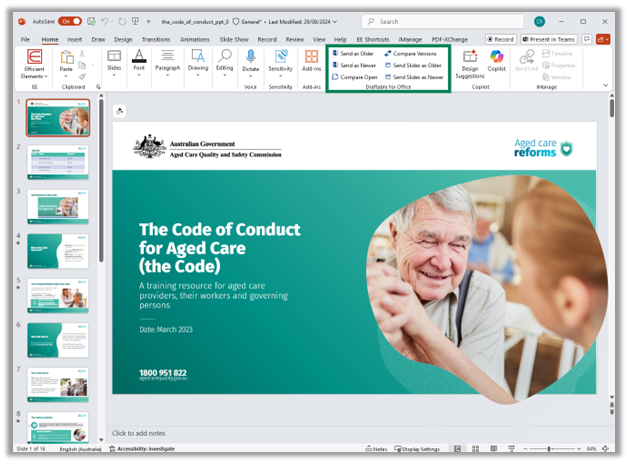Click the Designer icon above slide
The height and width of the screenshot is (464, 628).
click(120, 111)
